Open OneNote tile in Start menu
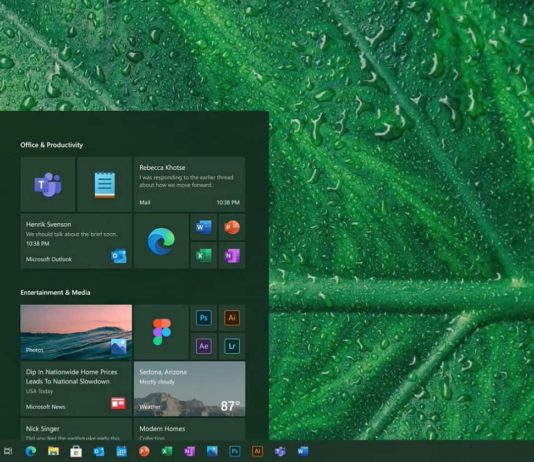 [232, 255]
